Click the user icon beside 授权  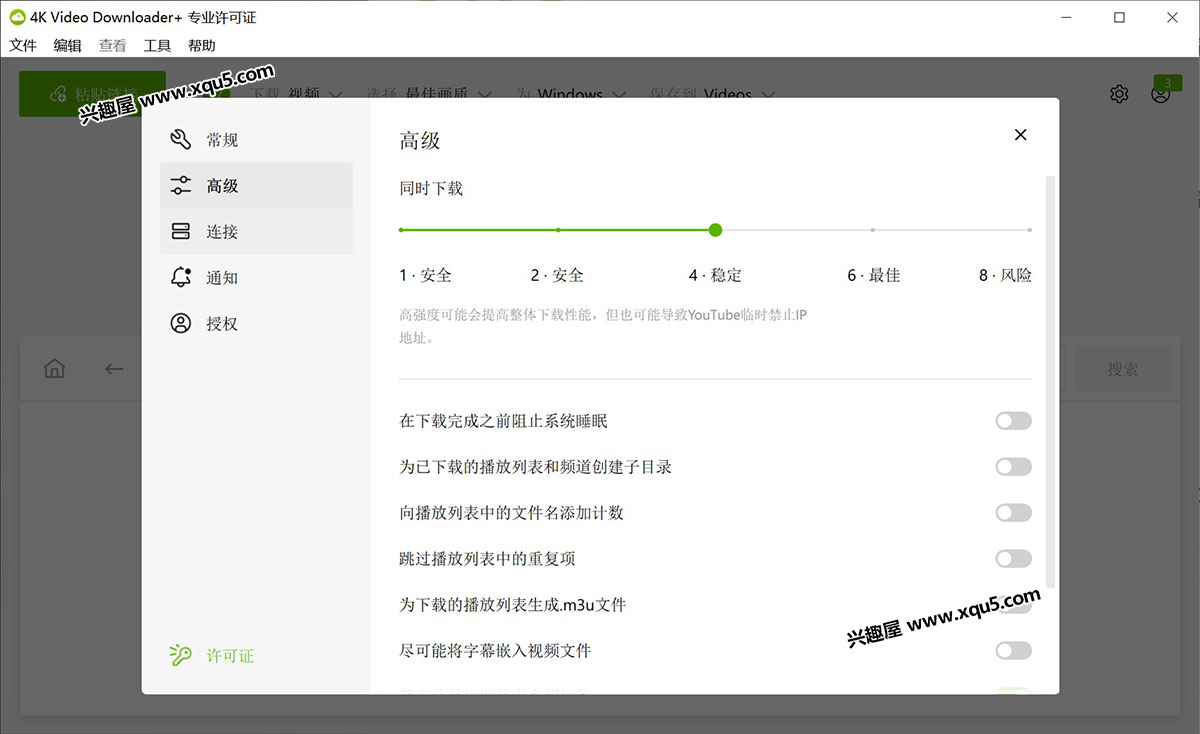[x=181, y=324]
